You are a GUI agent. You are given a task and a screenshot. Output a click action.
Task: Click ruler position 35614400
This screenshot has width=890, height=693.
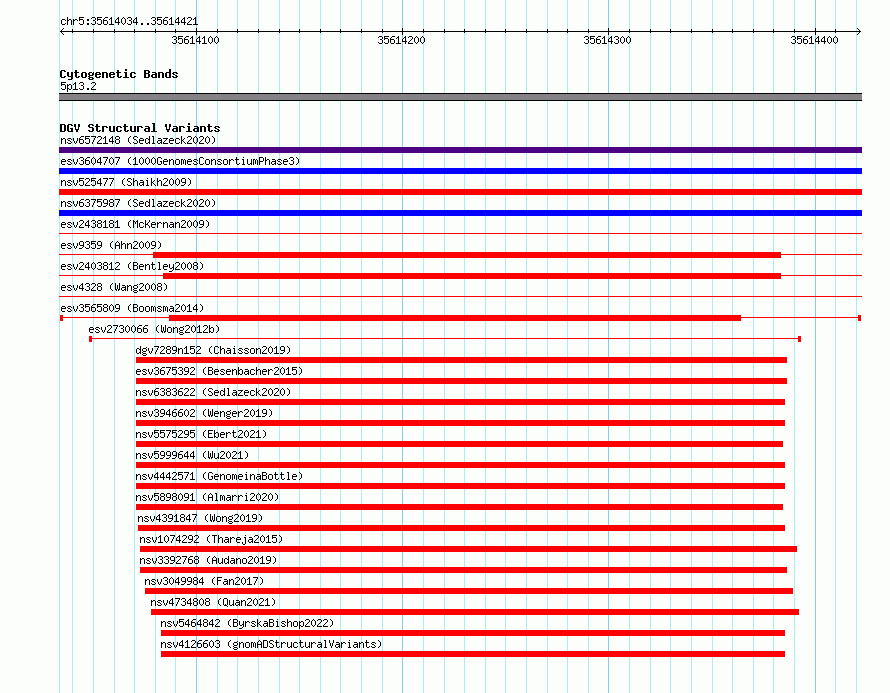click(814, 40)
